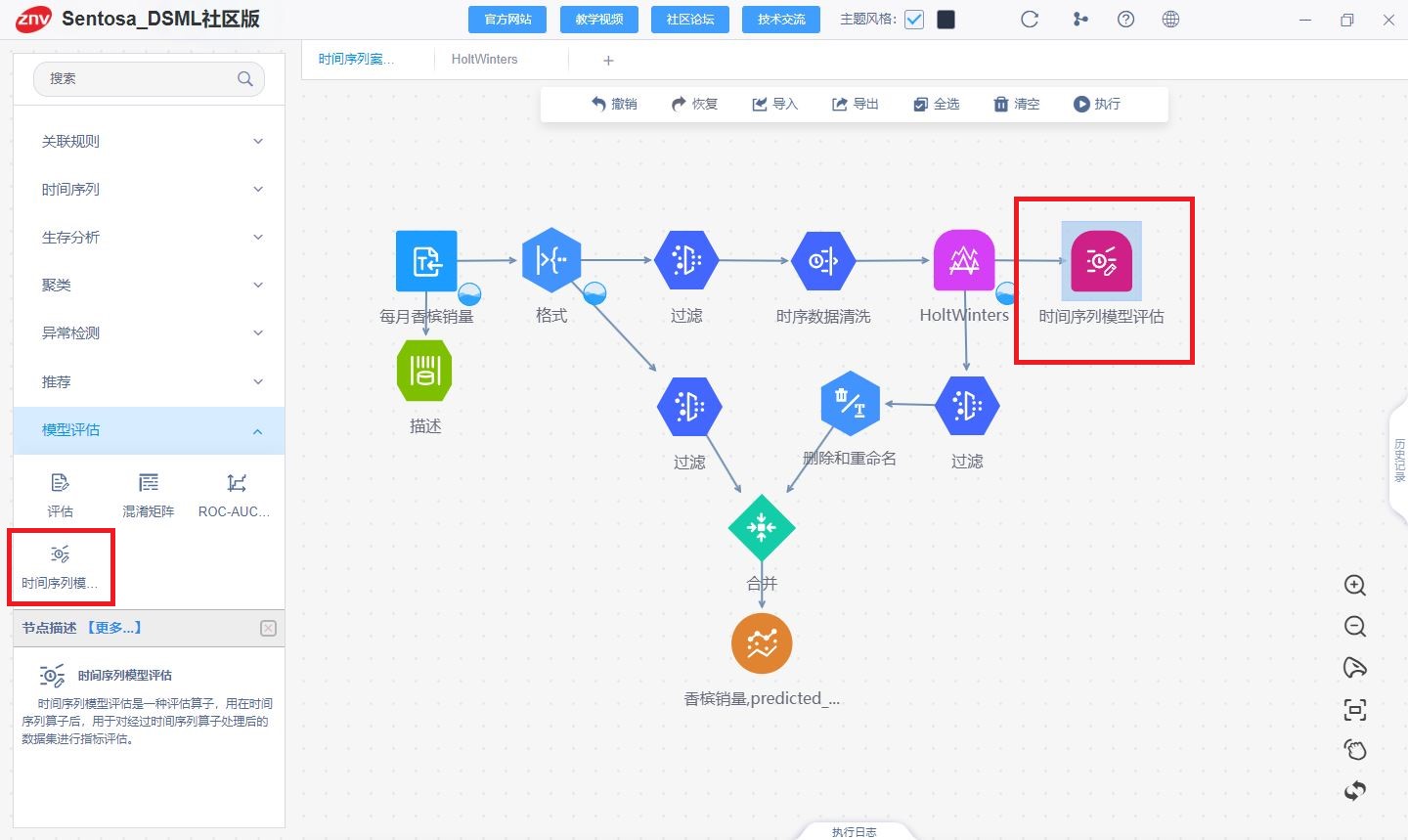The width and height of the screenshot is (1408, 840).
Task: Expand the 推荐 category
Action: (x=149, y=381)
